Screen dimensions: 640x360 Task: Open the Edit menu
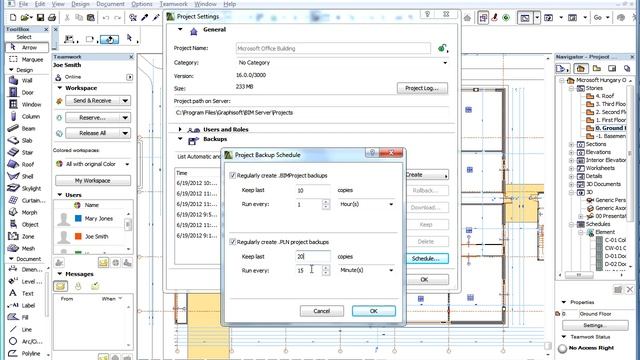(x=40, y=4)
